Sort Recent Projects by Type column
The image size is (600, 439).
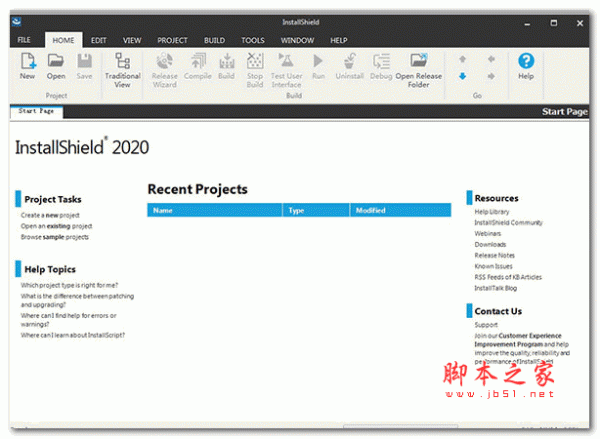[316, 210]
